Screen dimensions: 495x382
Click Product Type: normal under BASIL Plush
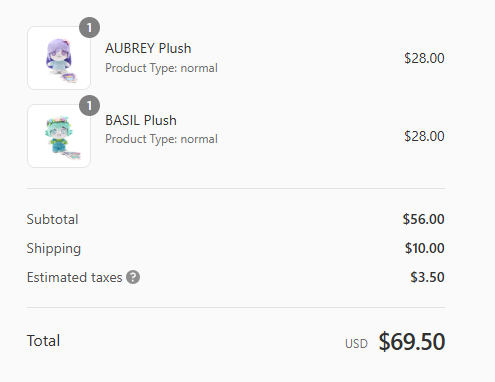click(161, 139)
